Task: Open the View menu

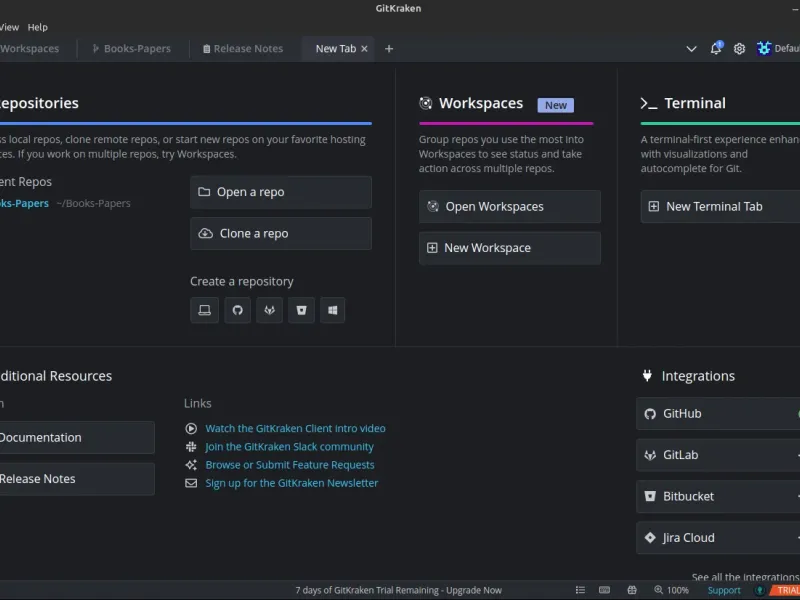Action: tap(9, 27)
